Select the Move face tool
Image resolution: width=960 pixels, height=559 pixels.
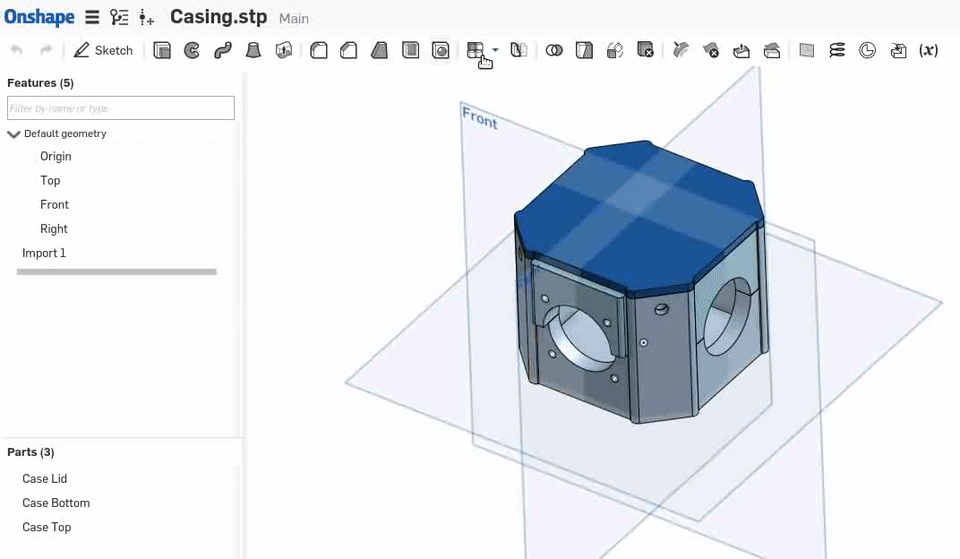click(741, 50)
